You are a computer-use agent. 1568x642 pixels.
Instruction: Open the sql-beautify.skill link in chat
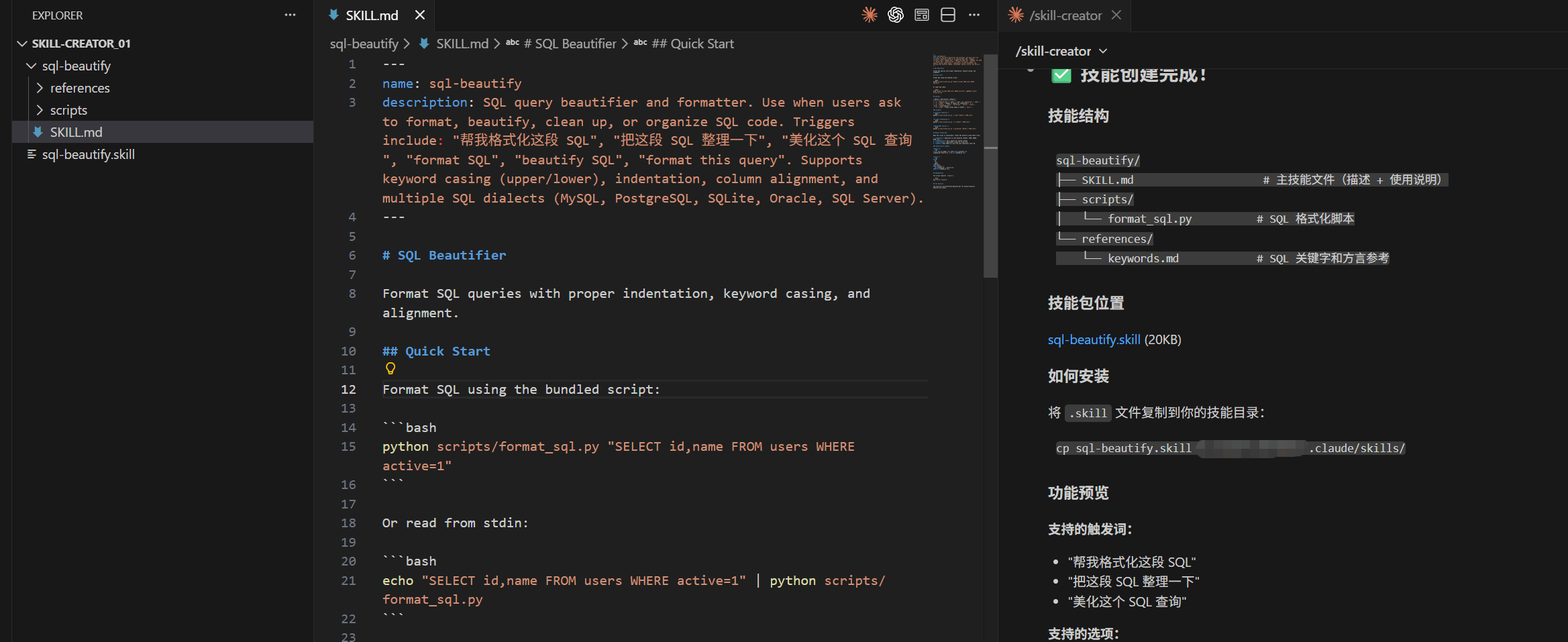(x=1094, y=339)
